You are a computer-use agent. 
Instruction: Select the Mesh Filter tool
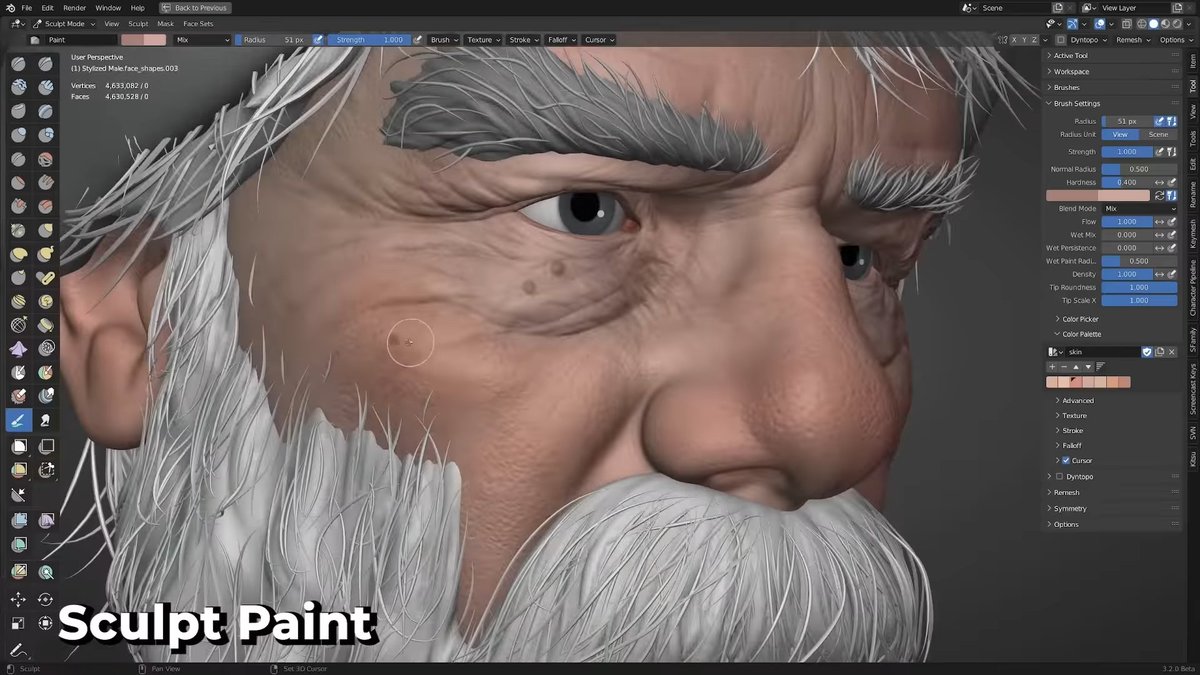click(x=19, y=521)
